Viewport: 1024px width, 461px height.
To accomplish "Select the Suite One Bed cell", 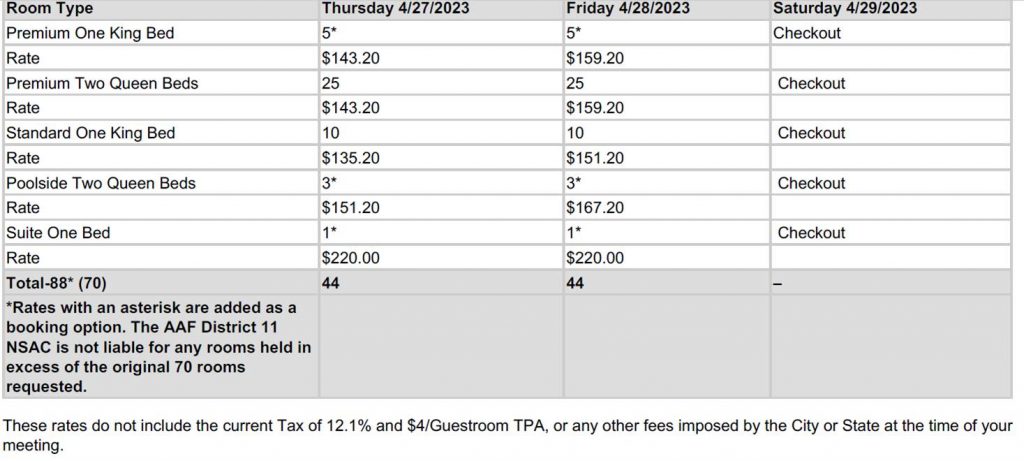I will (x=161, y=232).
